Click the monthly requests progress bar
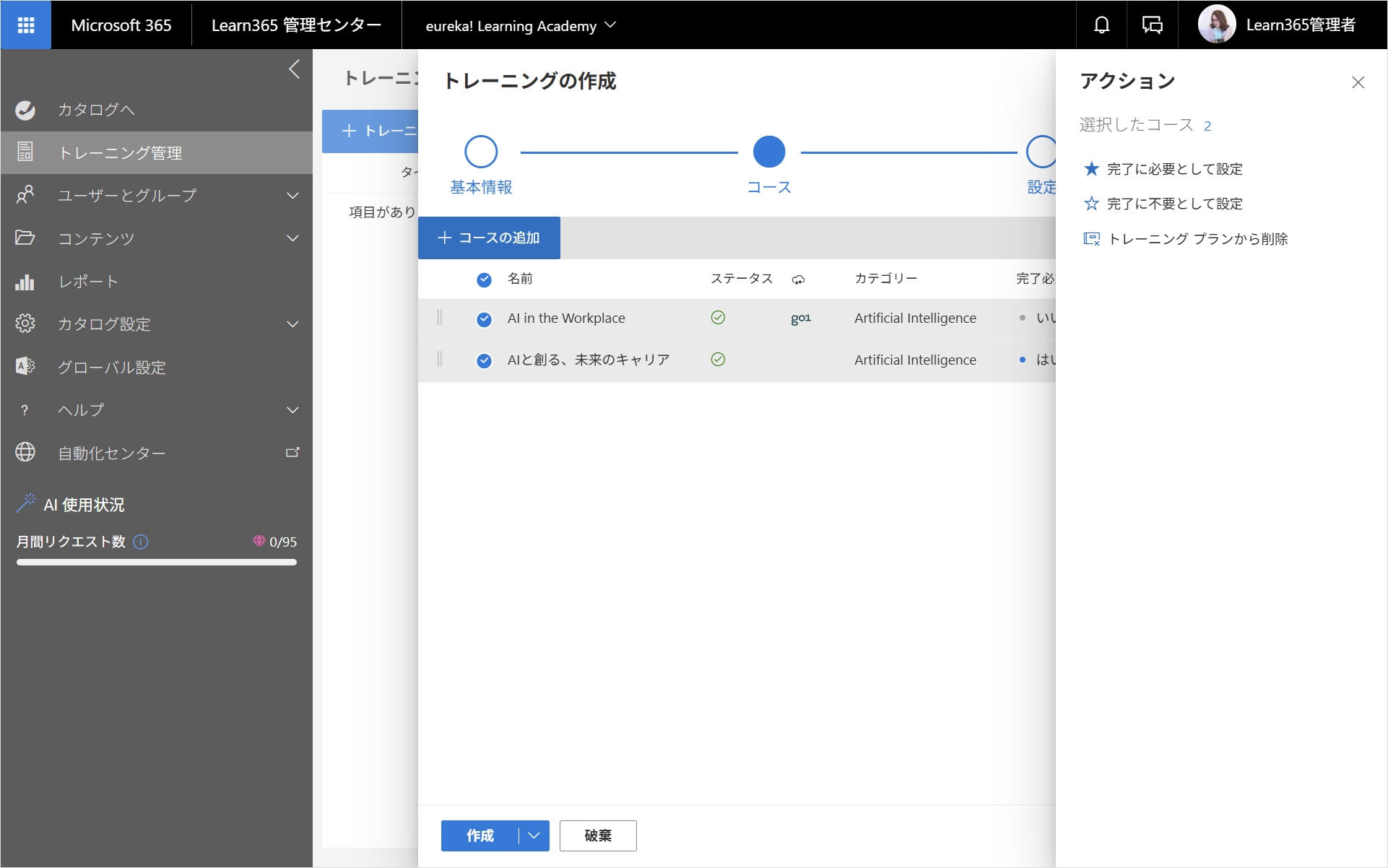The width and height of the screenshot is (1388, 868). click(157, 562)
